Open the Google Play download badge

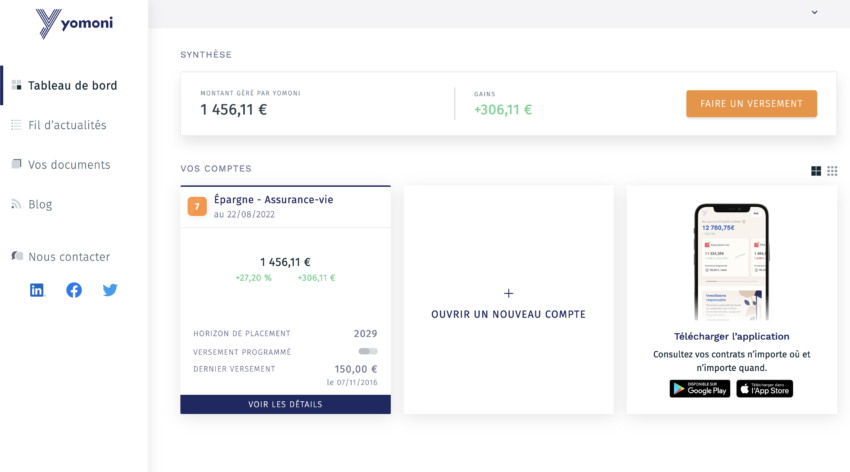[700, 389]
